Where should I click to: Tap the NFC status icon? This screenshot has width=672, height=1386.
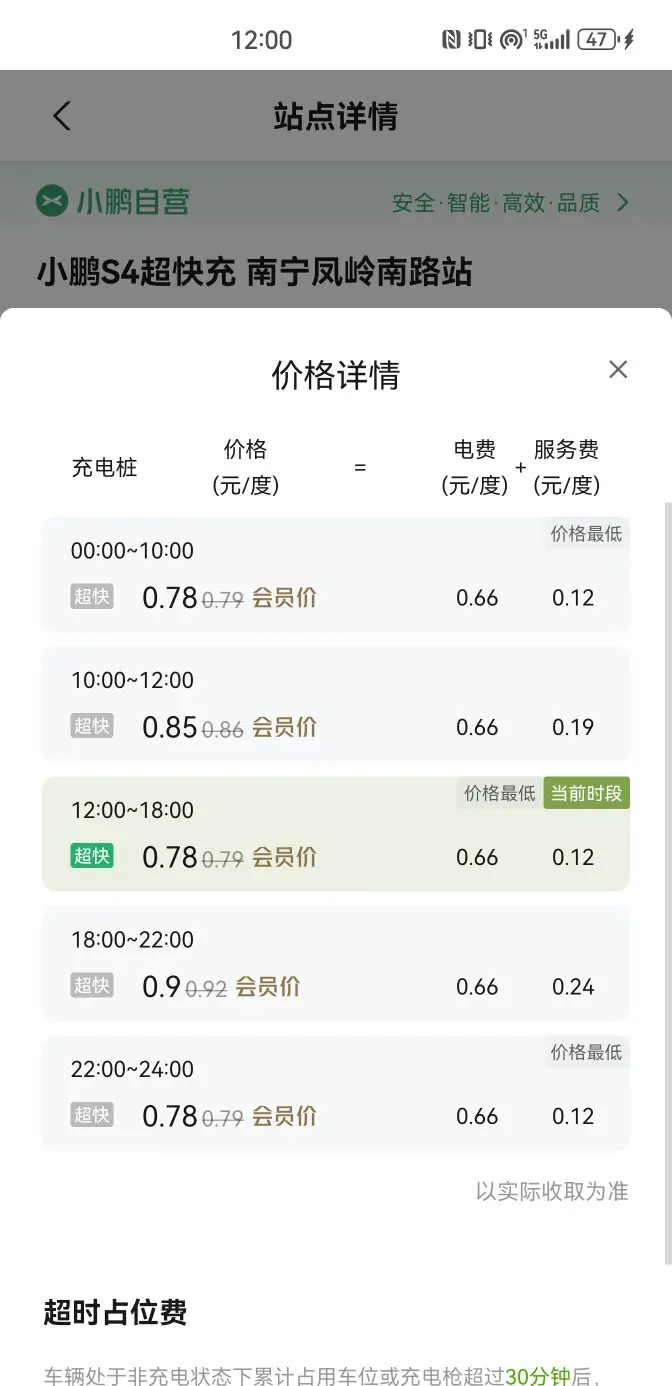click(x=451, y=40)
